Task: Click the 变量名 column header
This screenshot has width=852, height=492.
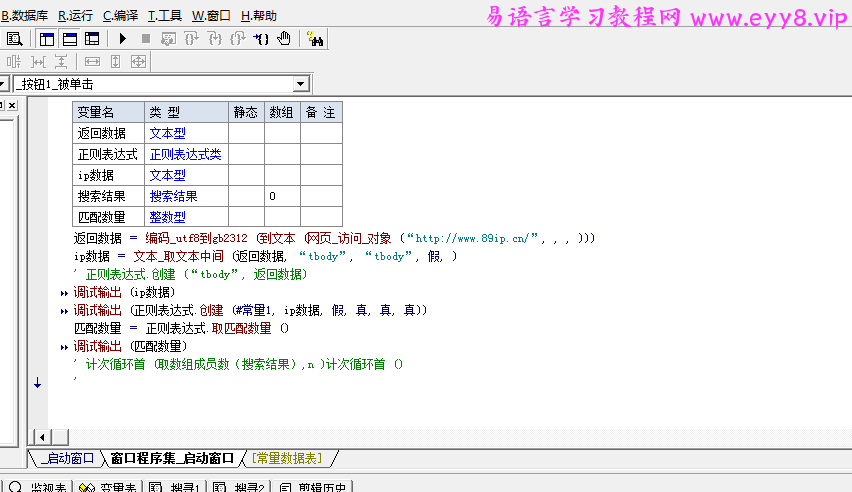Action: (x=108, y=112)
